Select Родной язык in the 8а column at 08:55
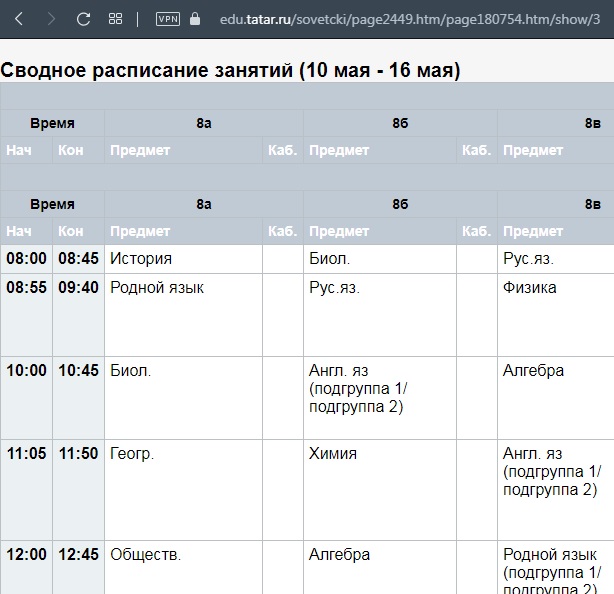The image size is (614, 594). 183,315
